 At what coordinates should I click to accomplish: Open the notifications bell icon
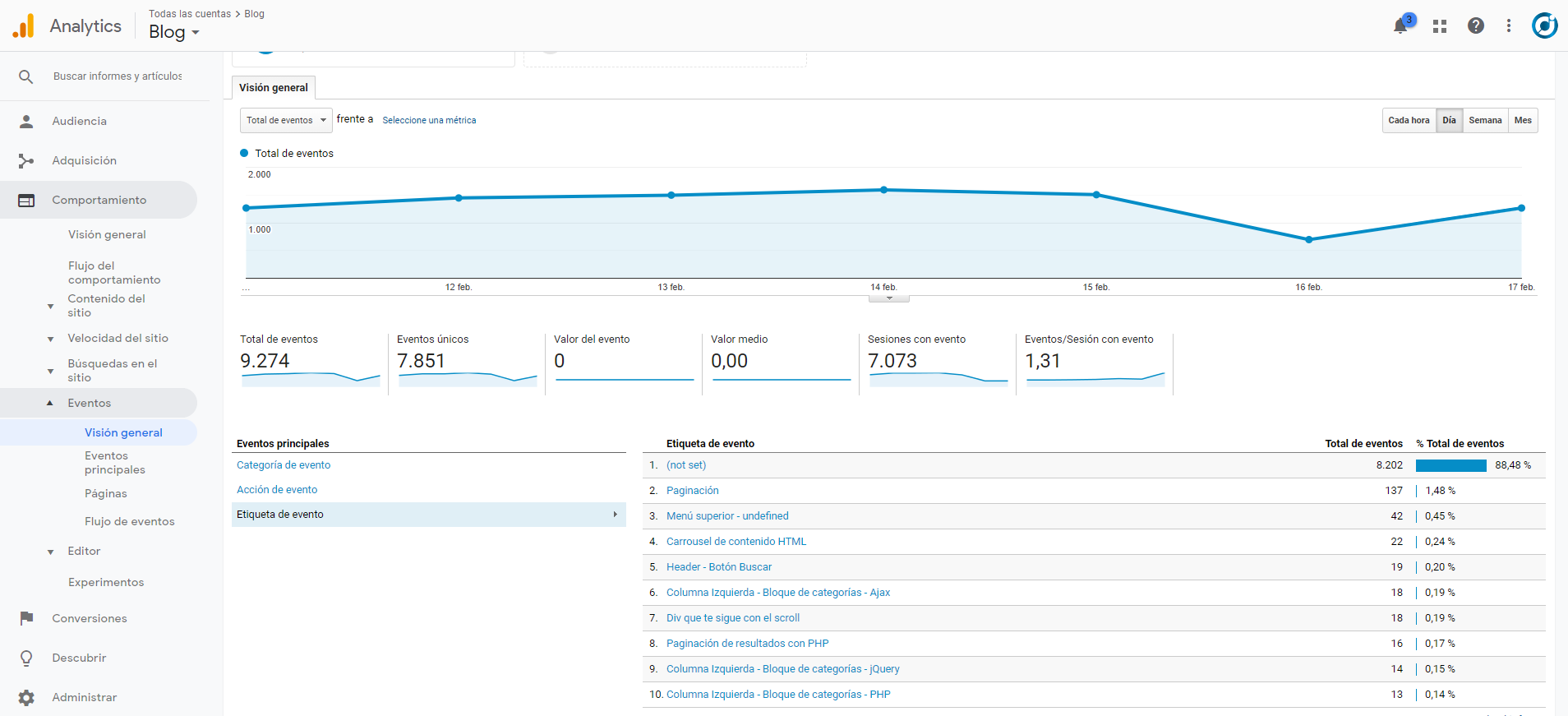[1400, 26]
